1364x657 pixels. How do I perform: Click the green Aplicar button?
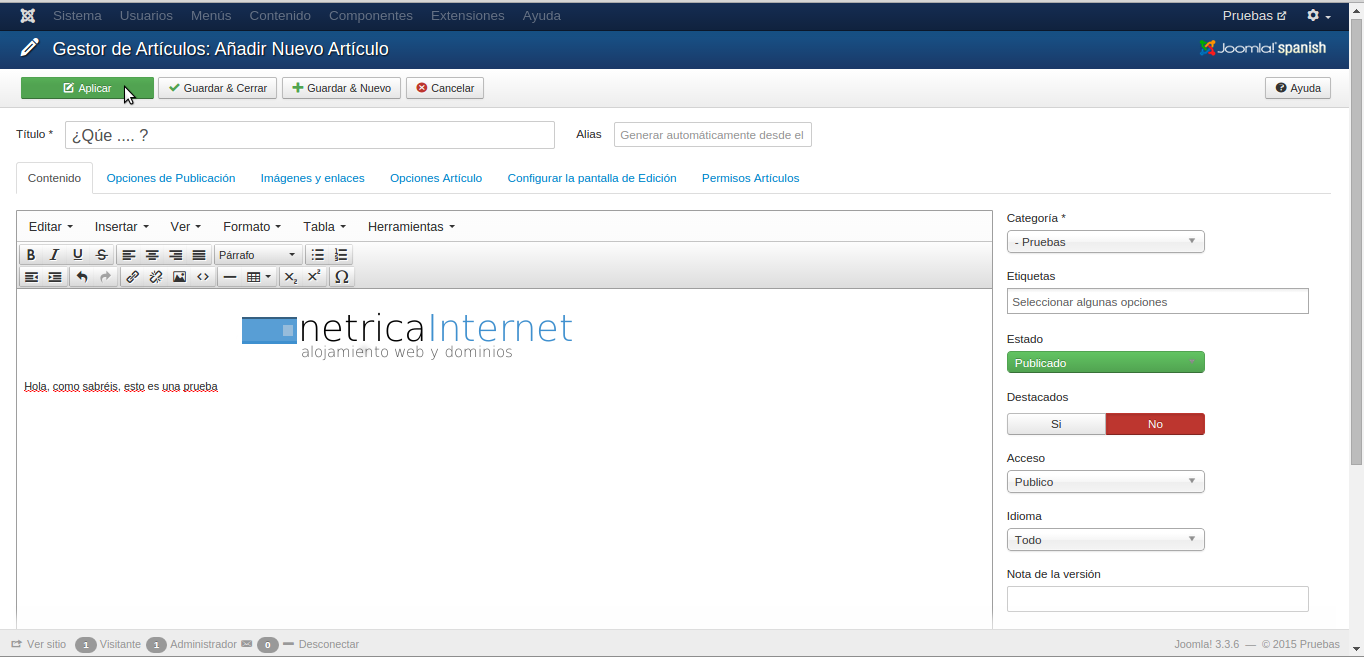coord(87,88)
